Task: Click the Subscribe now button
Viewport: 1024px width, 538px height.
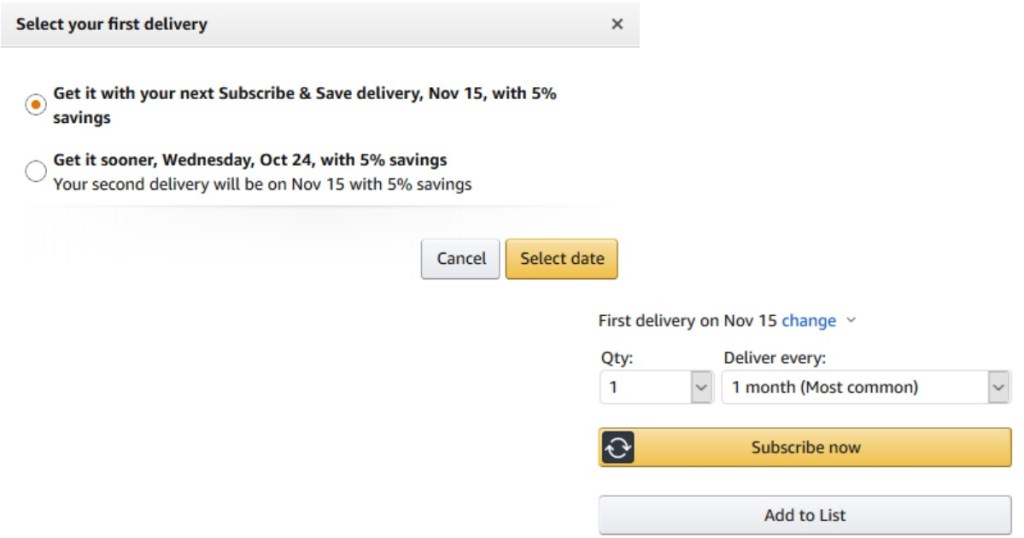Action: coord(805,447)
